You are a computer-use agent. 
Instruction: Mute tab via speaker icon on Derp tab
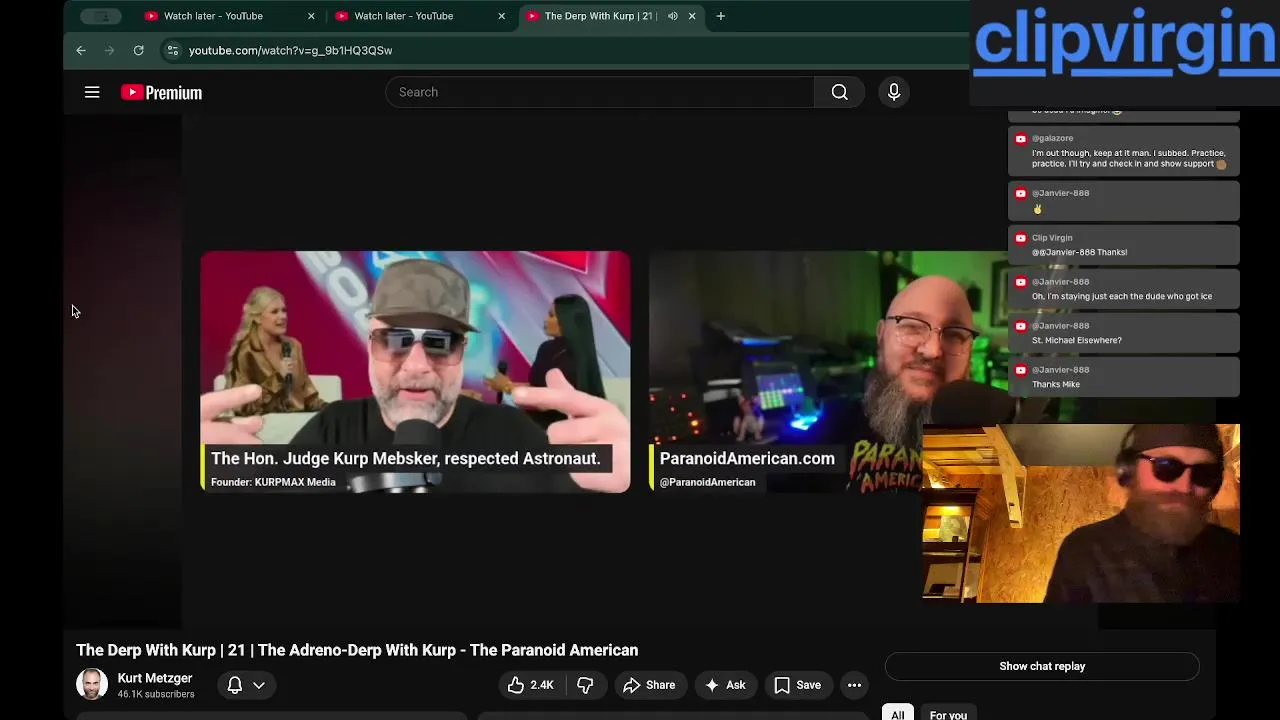(x=672, y=16)
